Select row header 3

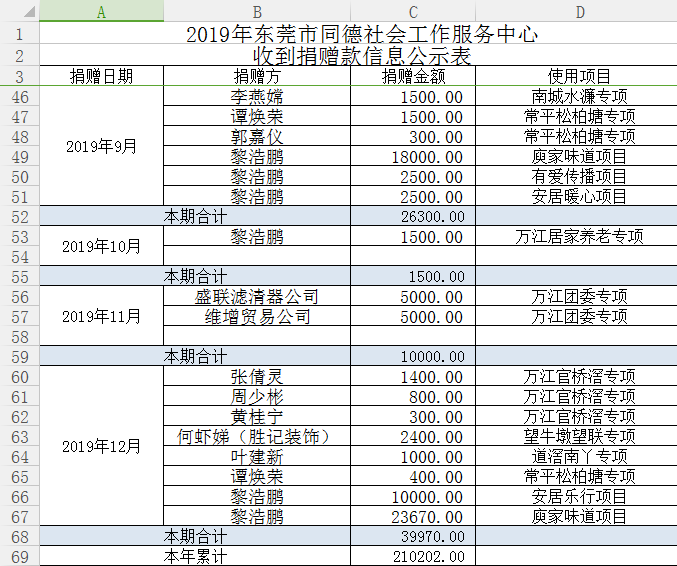[19, 76]
